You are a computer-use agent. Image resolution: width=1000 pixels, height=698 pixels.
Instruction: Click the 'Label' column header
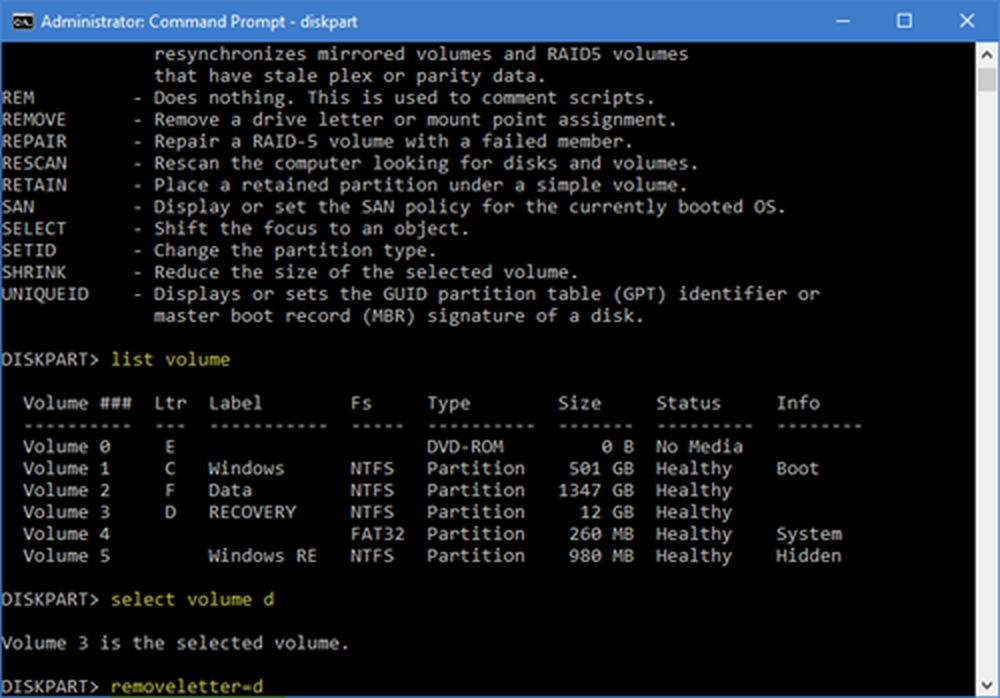click(235, 403)
